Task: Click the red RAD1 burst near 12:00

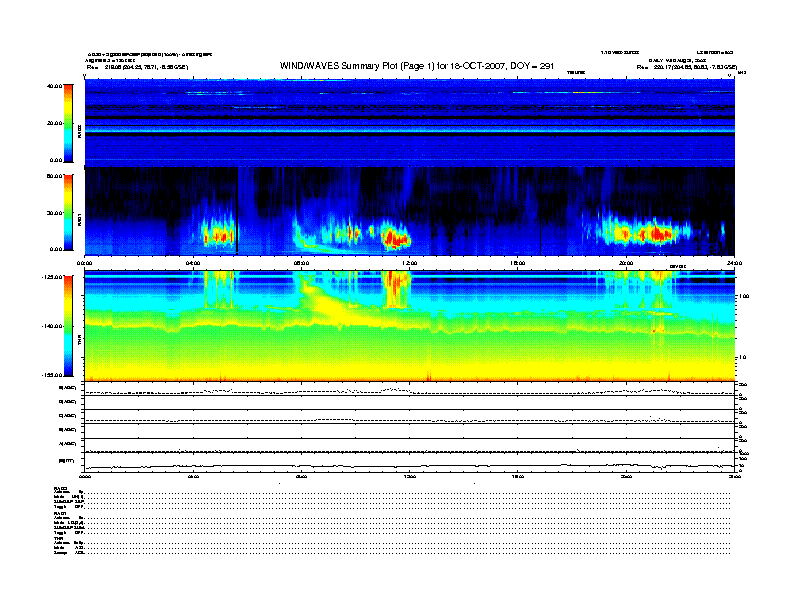Action: click(x=395, y=239)
